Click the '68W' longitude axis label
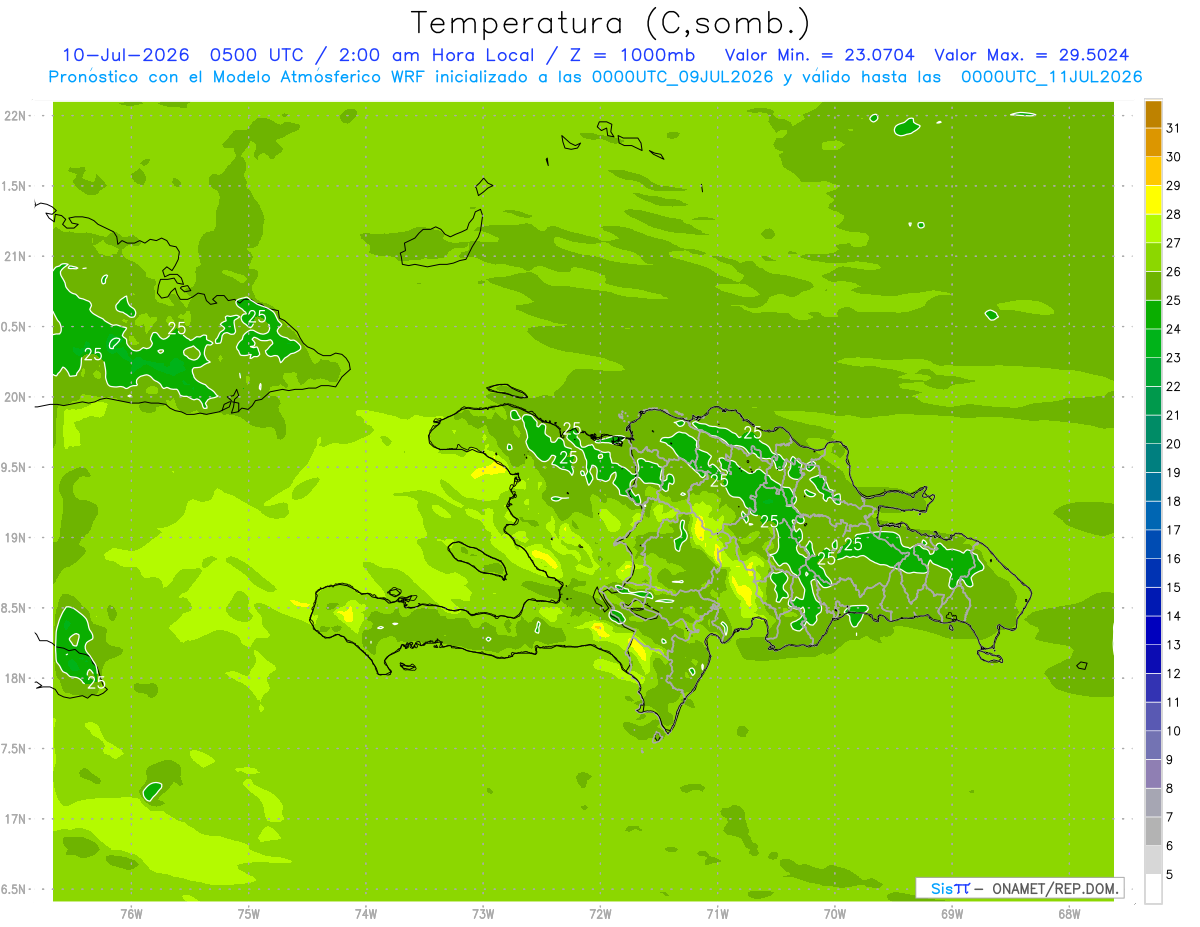The image size is (1200, 927). tap(1068, 915)
